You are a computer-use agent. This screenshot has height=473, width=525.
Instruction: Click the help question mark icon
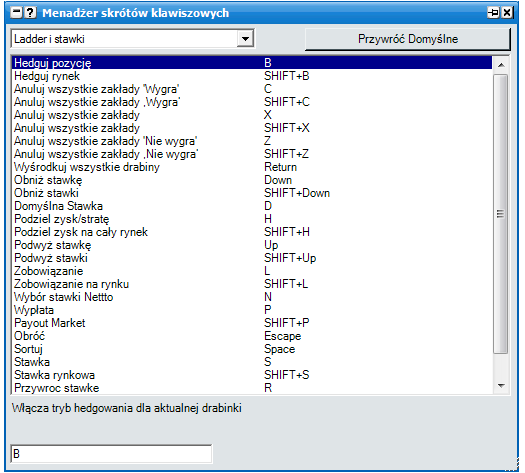pos(30,13)
